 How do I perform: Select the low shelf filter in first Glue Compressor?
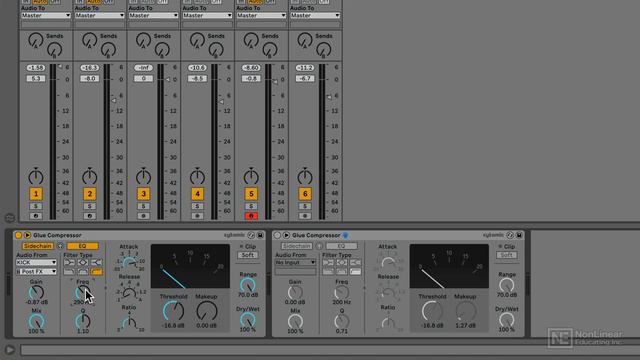point(69,262)
